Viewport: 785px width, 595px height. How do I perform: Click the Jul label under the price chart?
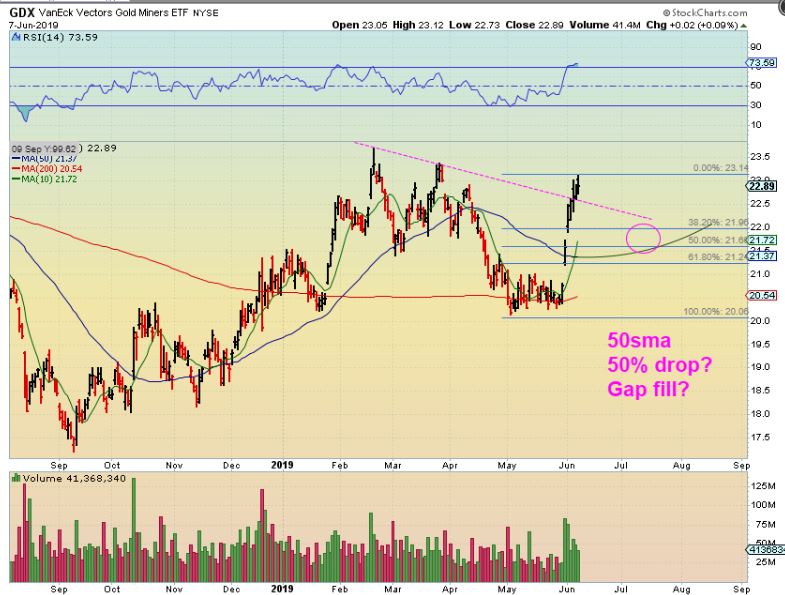(x=621, y=465)
